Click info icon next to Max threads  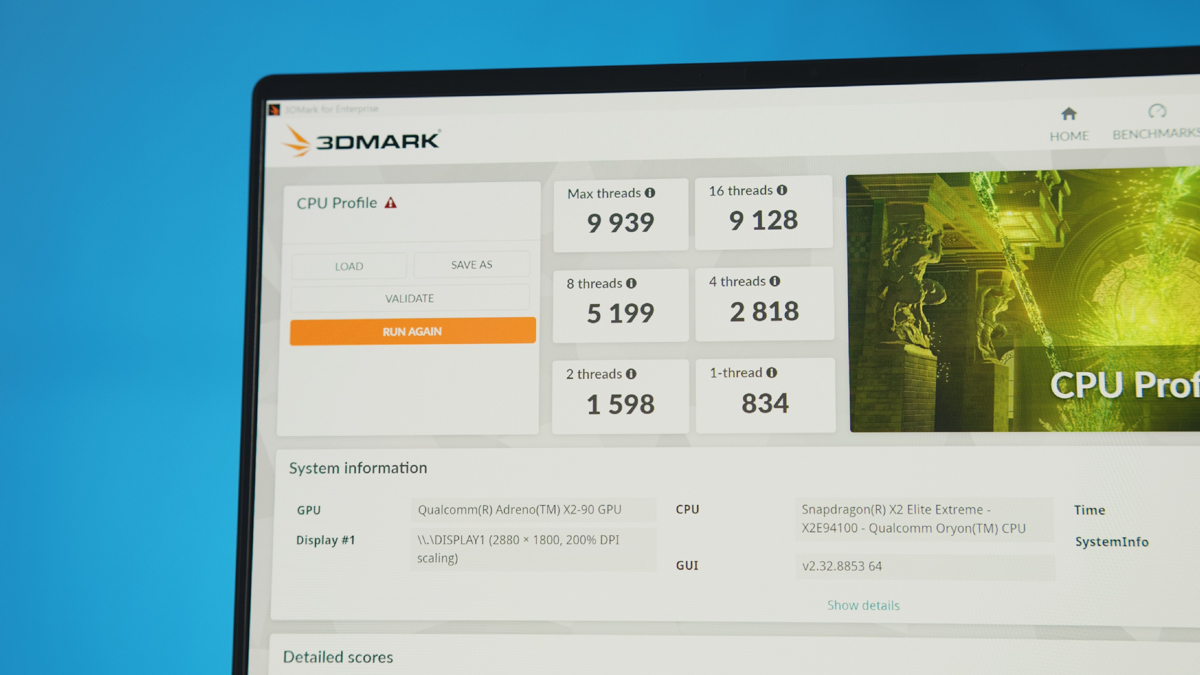coord(650,193)
